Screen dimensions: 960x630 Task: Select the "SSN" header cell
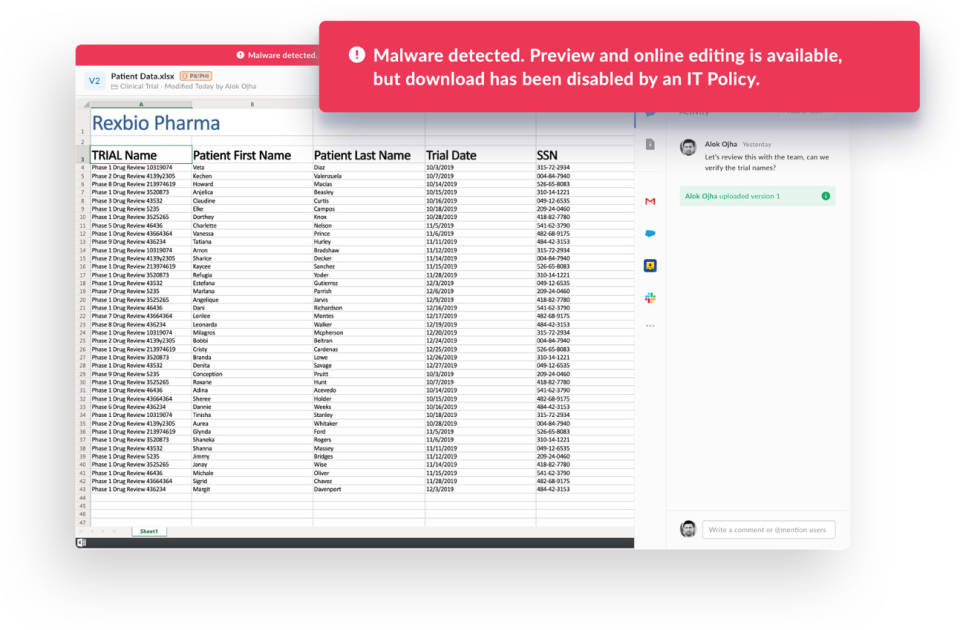pos(585,155)
